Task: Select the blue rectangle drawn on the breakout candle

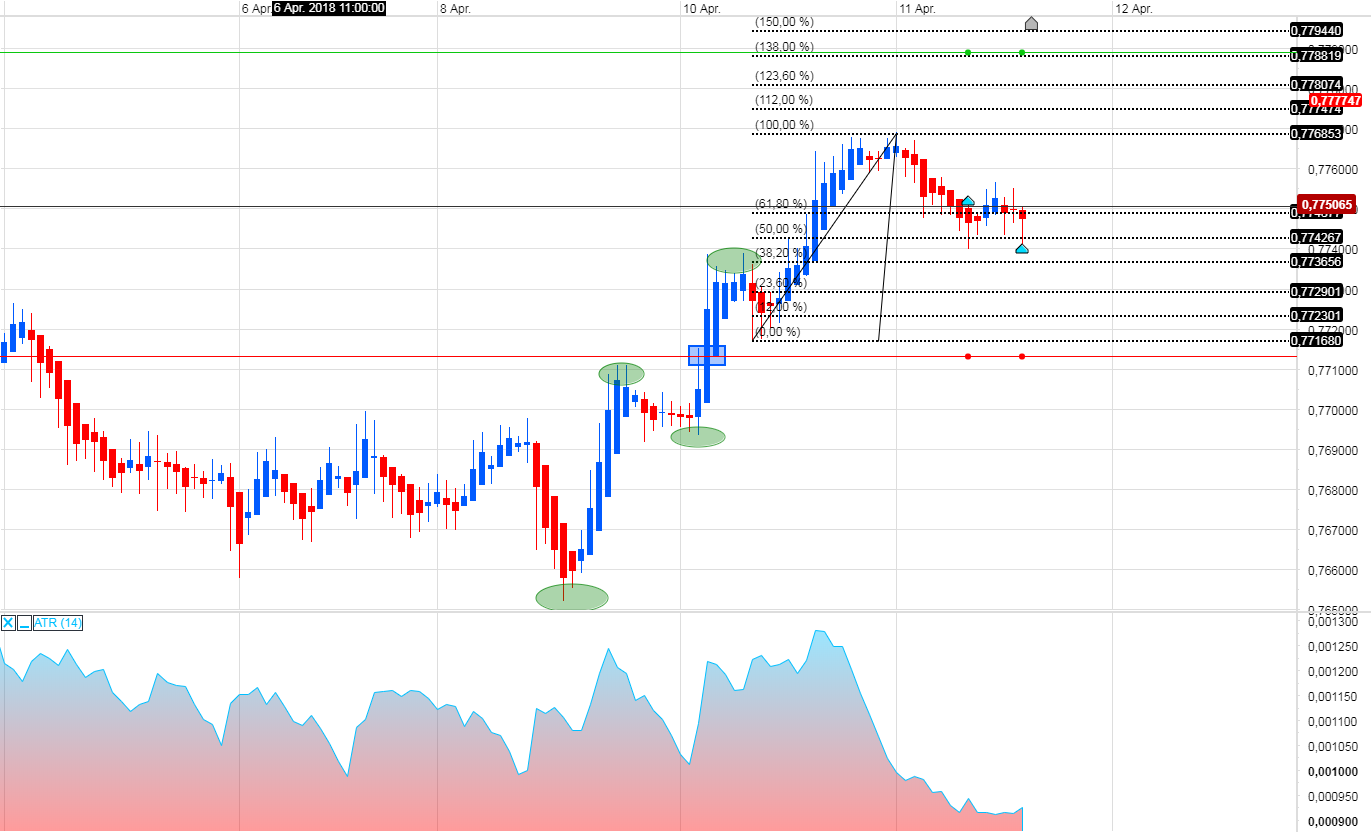Action: tap(706, 353)
